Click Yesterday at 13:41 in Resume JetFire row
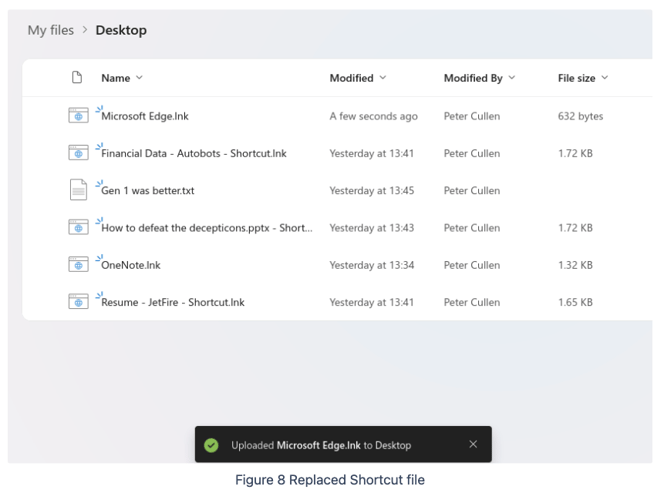 pyautogui.click(x=372, y=302)
